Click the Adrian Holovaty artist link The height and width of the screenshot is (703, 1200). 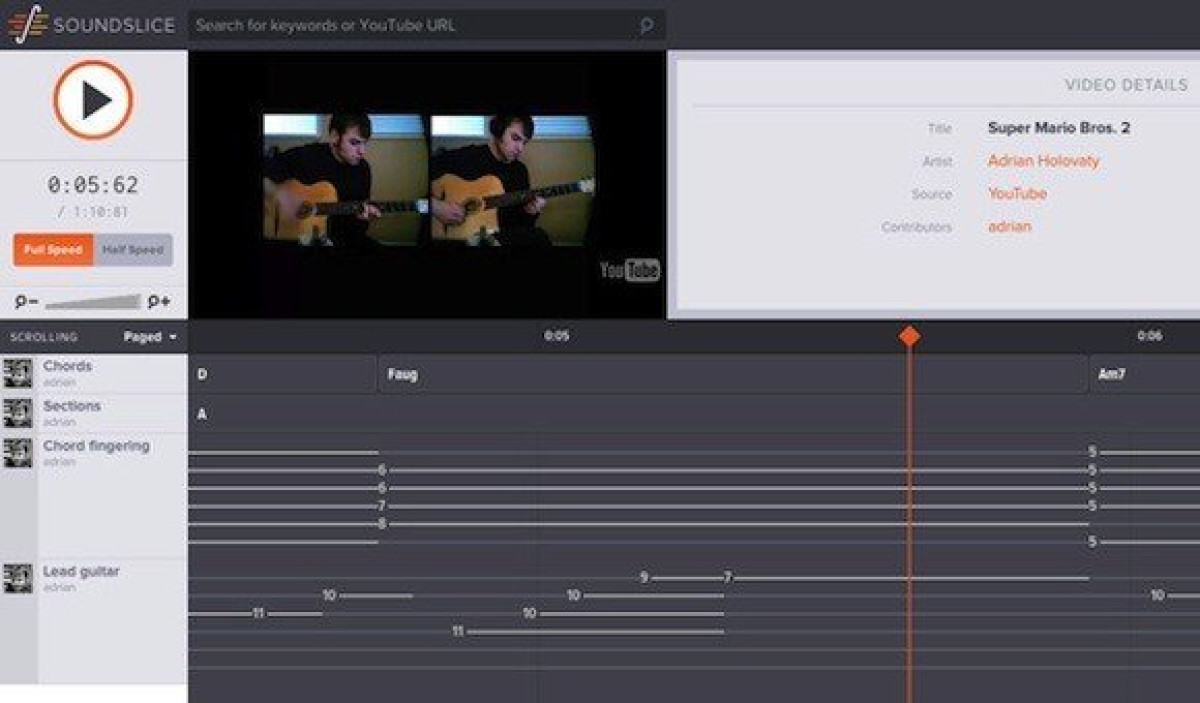coord(1043,161)
